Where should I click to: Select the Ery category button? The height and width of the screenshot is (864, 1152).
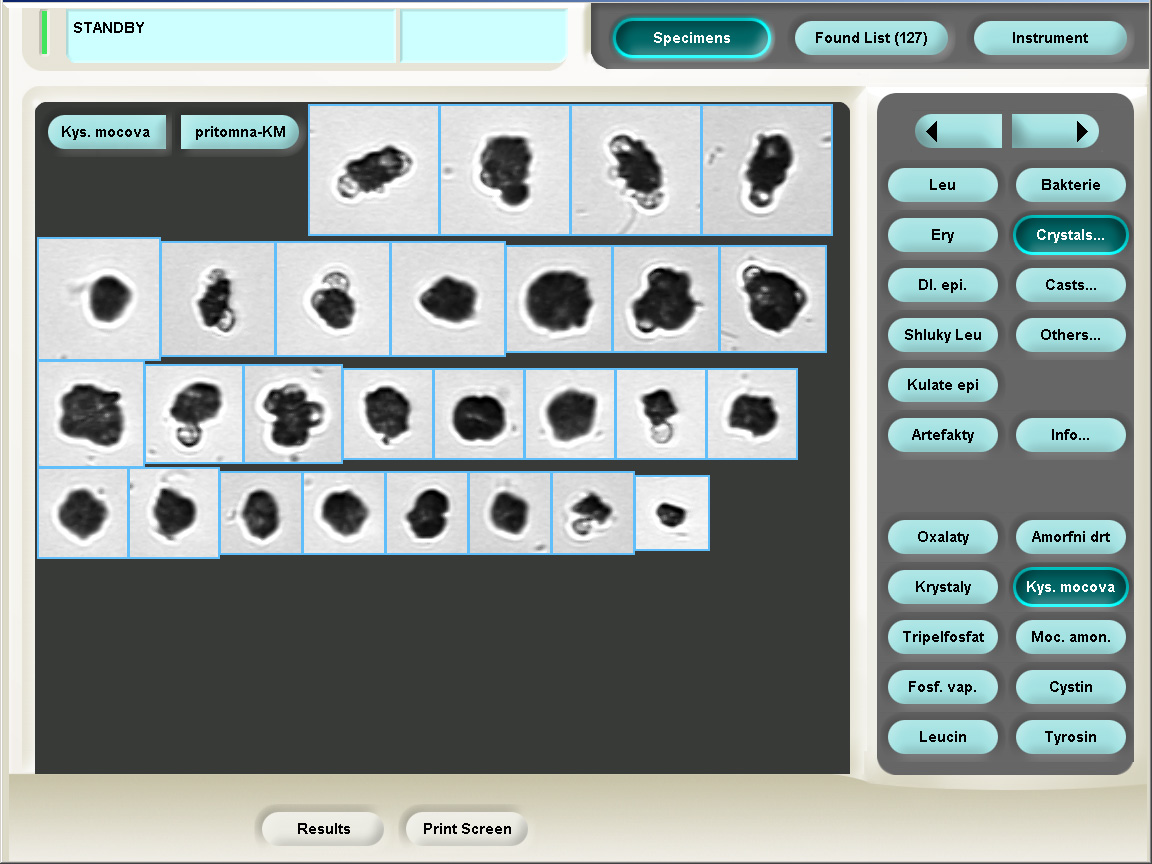(943, 235)
